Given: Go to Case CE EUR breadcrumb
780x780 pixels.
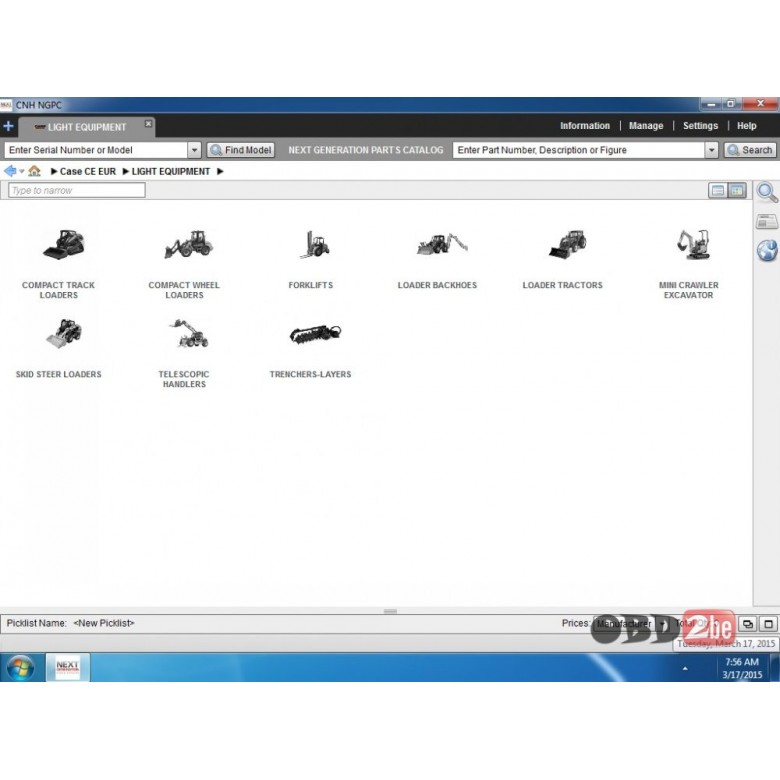Looking at the screenshot, I should [88, 171].
